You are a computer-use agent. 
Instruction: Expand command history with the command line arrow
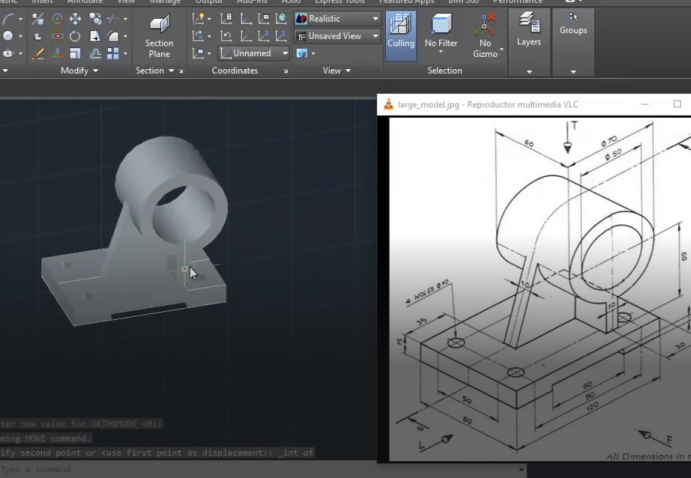[521, 470]
